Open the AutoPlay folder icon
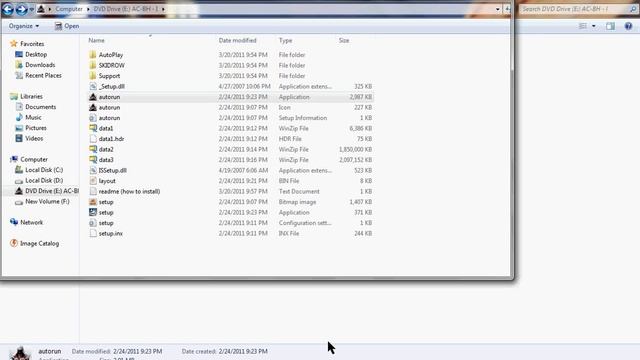The width and height of the screenshot is (640, 360). [x=93, y=55]
